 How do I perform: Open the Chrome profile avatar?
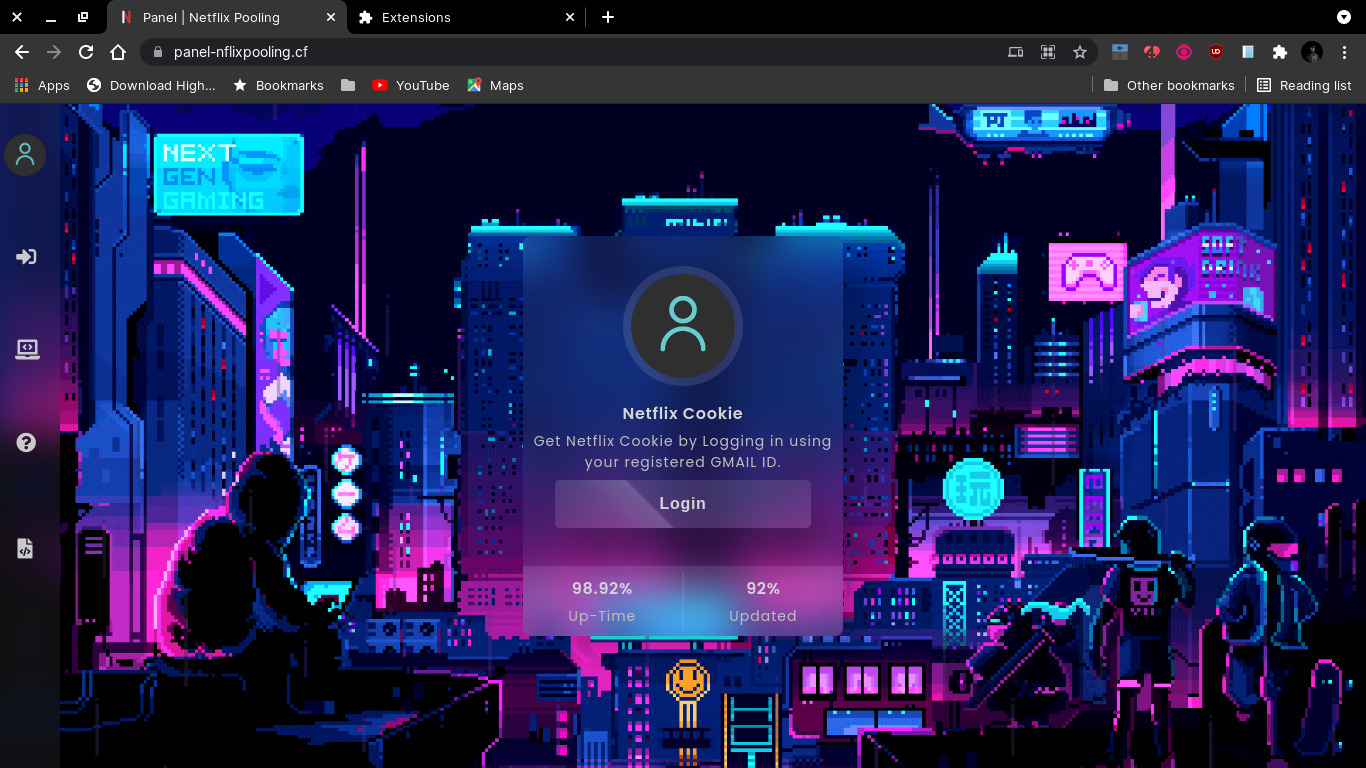coord(1312,52)
